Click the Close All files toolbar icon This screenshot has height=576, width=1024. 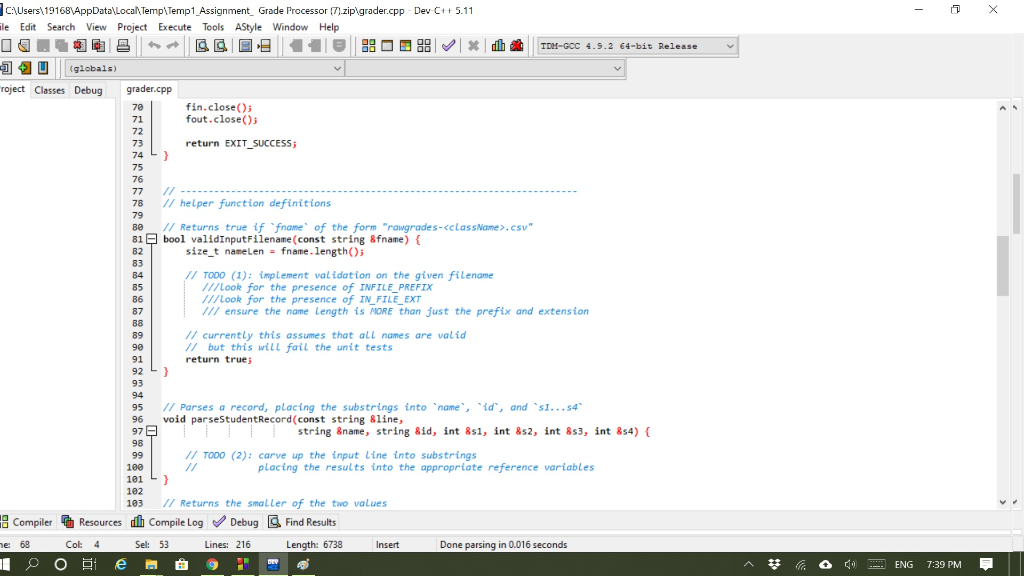click(x=98, y=46)
